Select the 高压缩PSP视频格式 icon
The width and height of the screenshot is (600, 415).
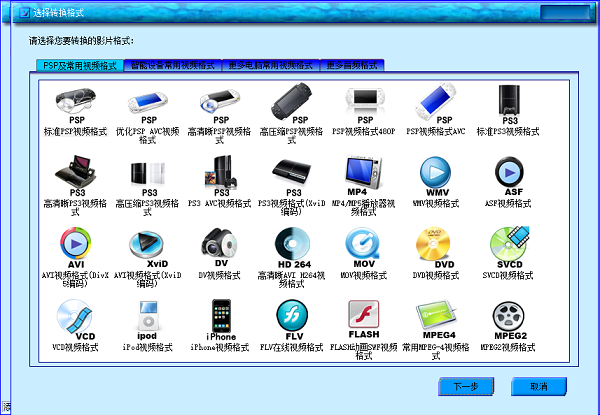point(292,101)
